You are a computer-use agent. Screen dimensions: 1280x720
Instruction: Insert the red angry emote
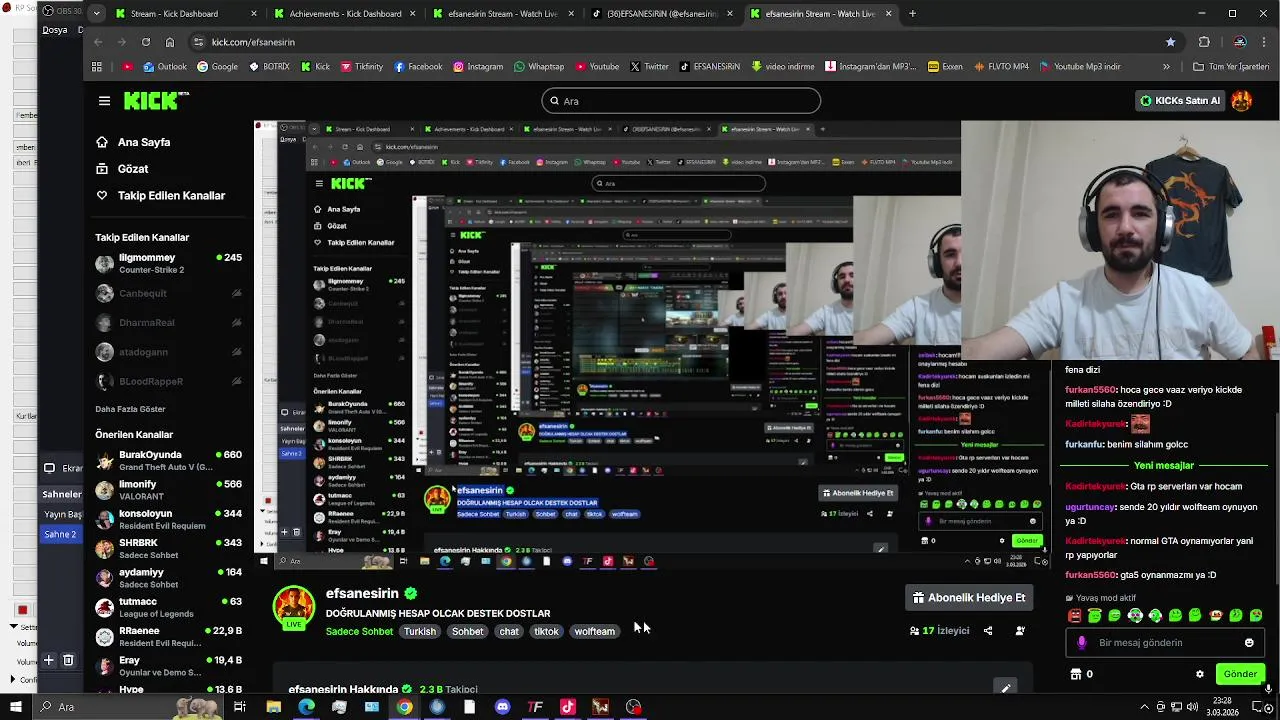coord(1074,616)
